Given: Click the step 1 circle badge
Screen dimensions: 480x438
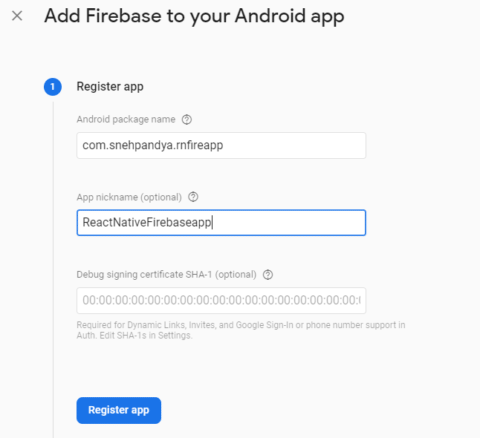Looking at the screenshot, I should click(x=53, y=87).
